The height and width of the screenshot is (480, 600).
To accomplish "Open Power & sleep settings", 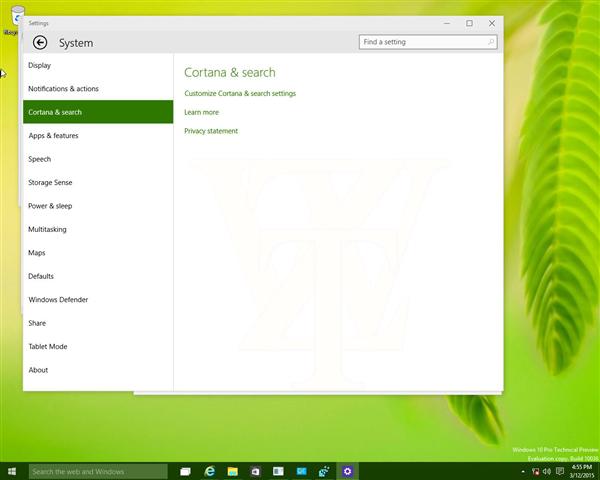I will point(50,206).
